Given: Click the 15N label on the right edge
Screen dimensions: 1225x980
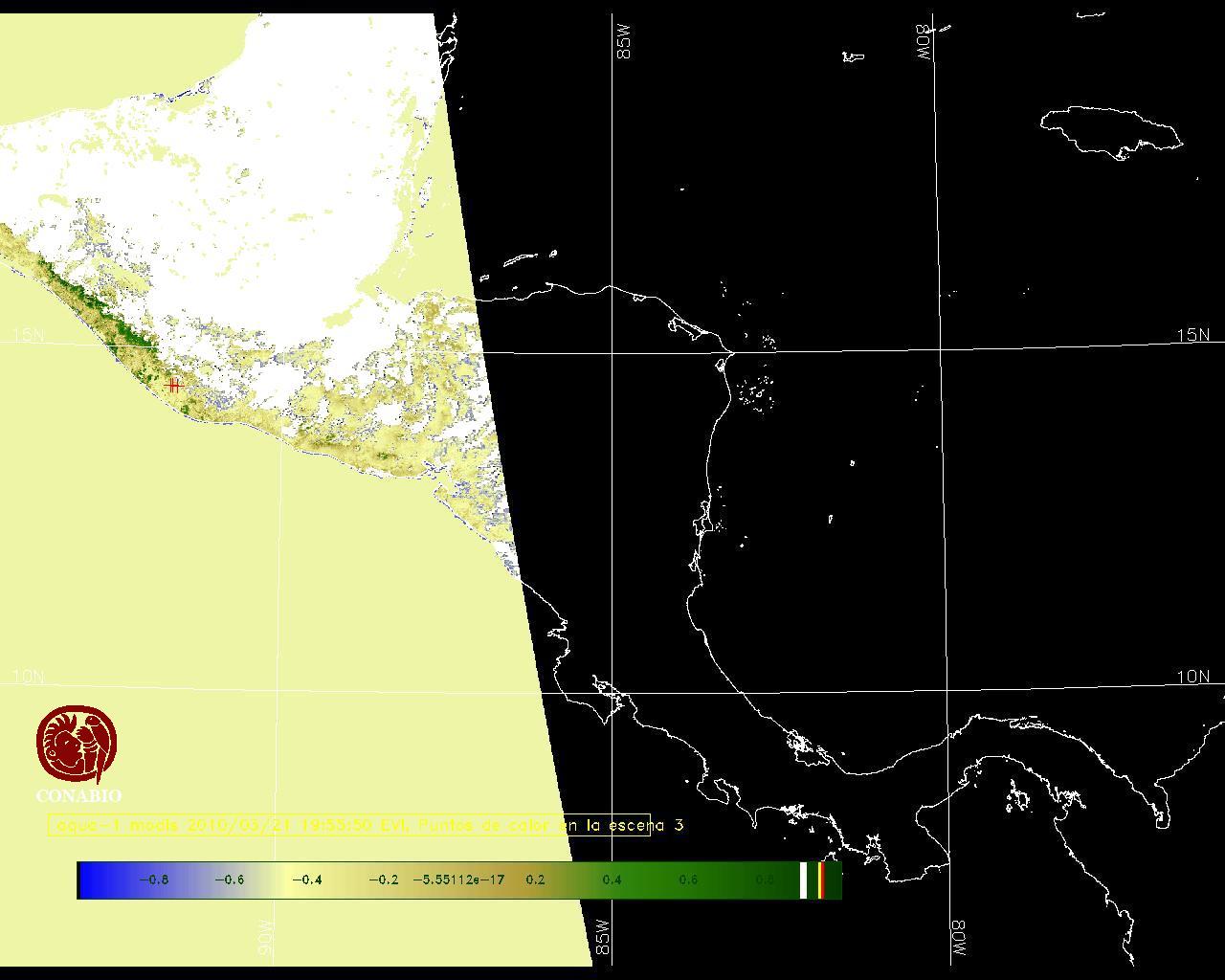Looking at the screenshot, I should (x=1192, y=335).
